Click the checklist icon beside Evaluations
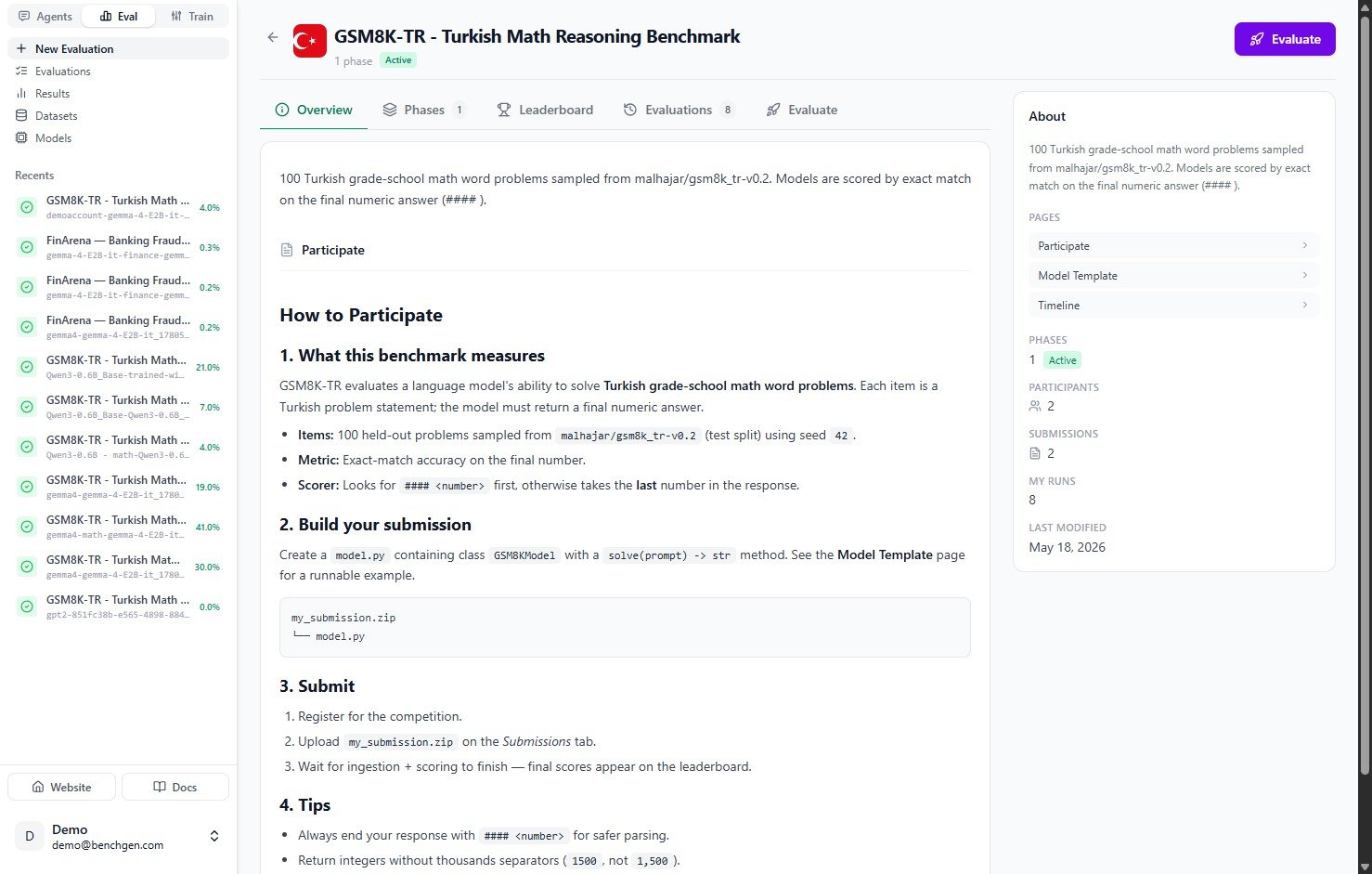 click(x=21, y=72)
